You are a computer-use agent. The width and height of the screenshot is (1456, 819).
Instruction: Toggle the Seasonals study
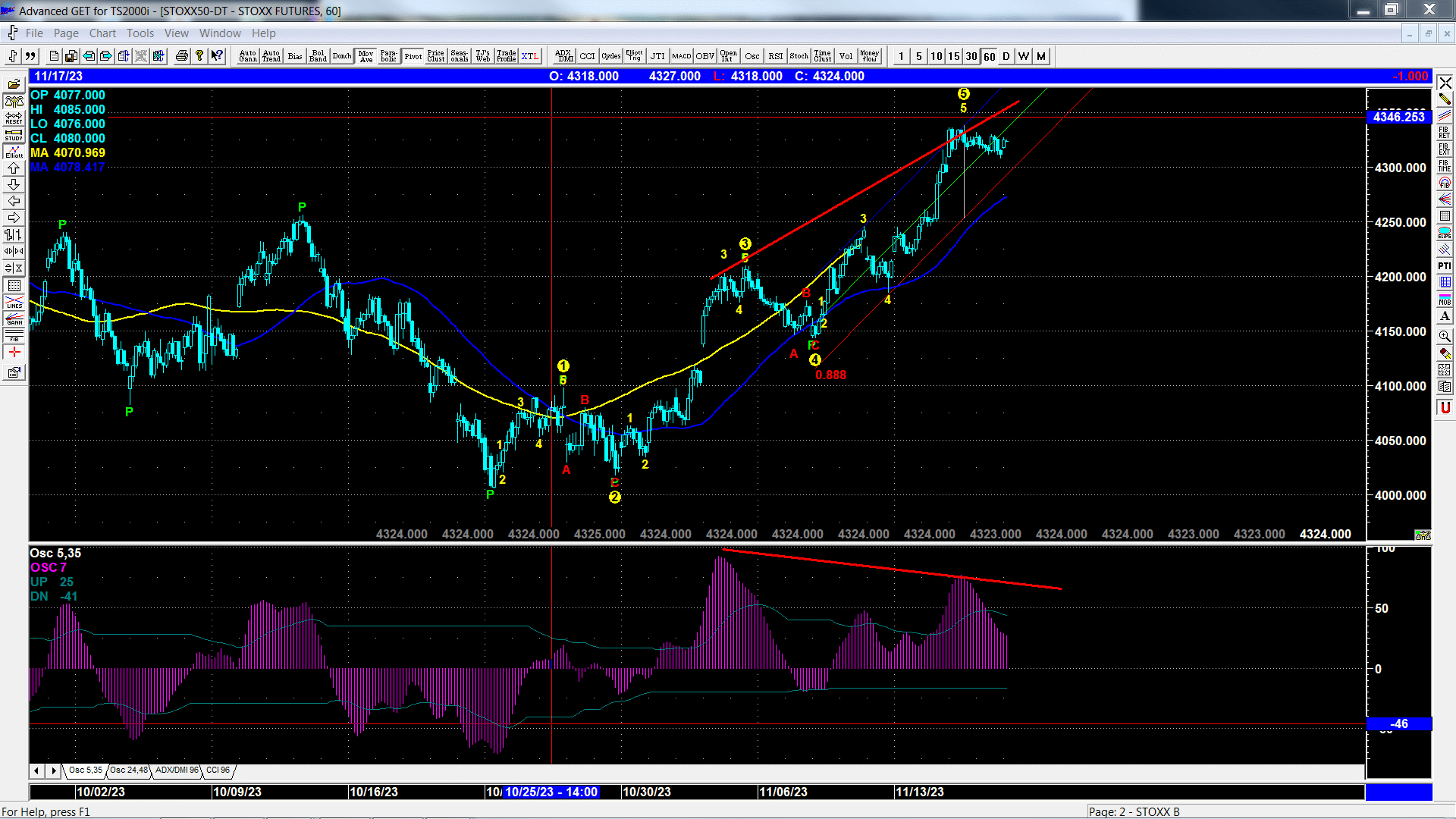coord(460,56)
